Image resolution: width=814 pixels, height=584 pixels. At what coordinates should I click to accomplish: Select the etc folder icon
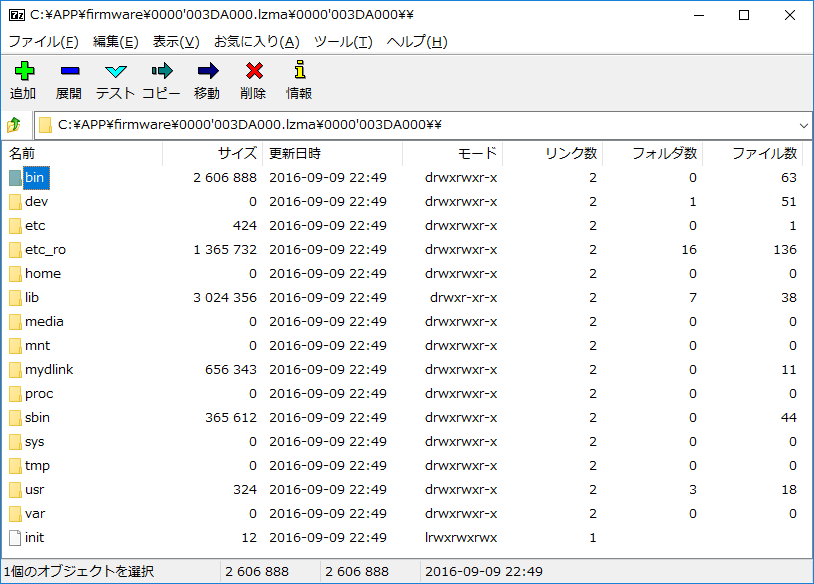pyautogui.click(x=15, y=226)
